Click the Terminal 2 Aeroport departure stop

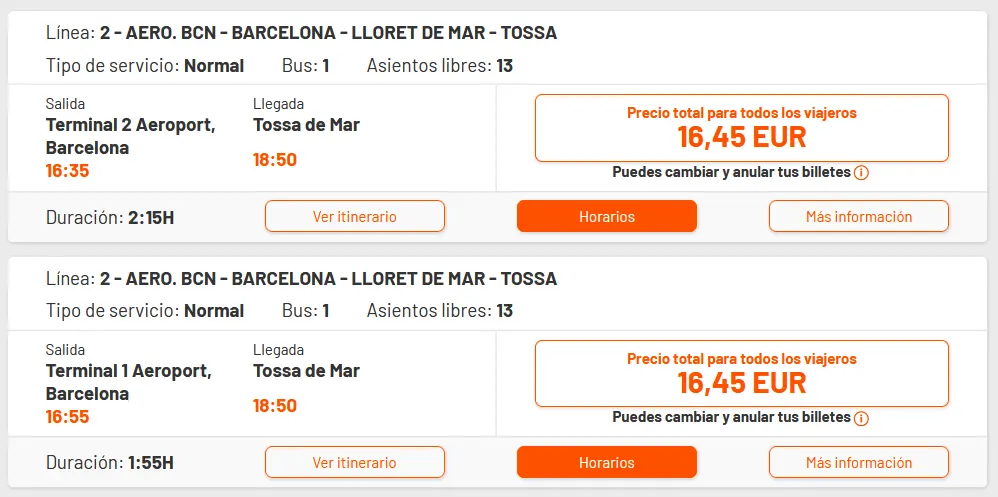click(x=130, y=136)
